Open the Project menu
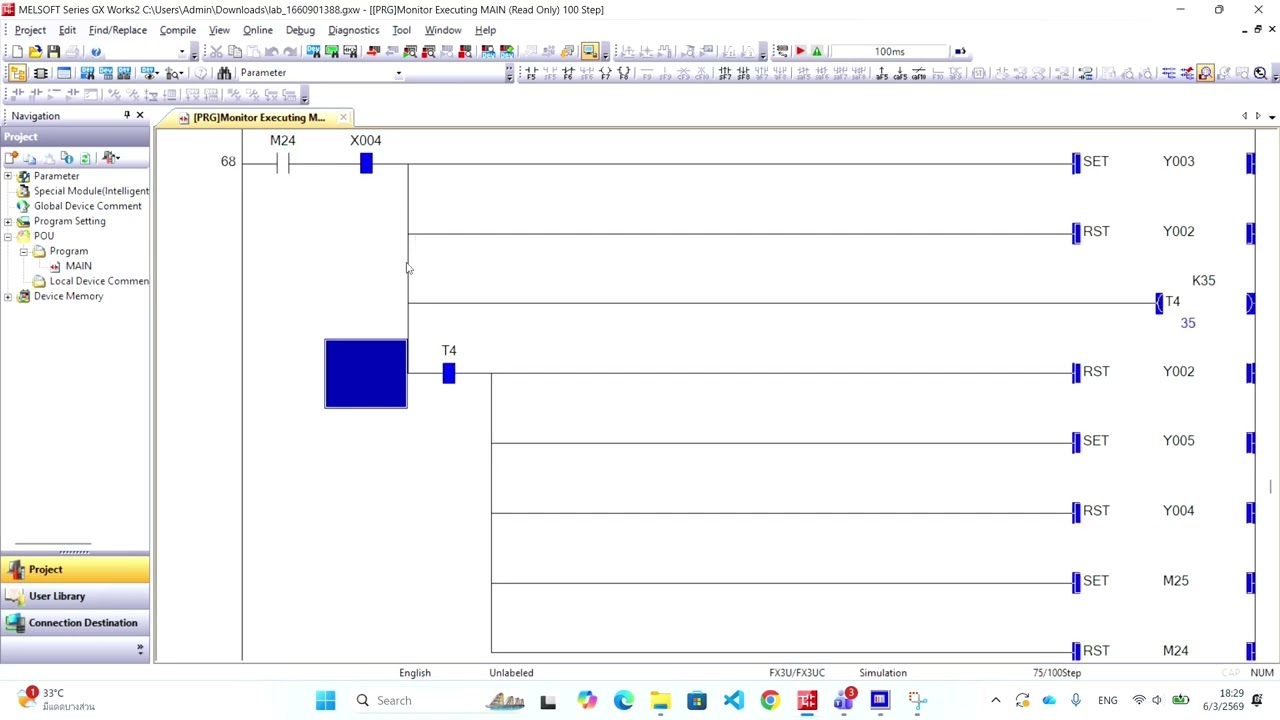The width and height of the screenshot is (1280, 720). click(30, 30)
